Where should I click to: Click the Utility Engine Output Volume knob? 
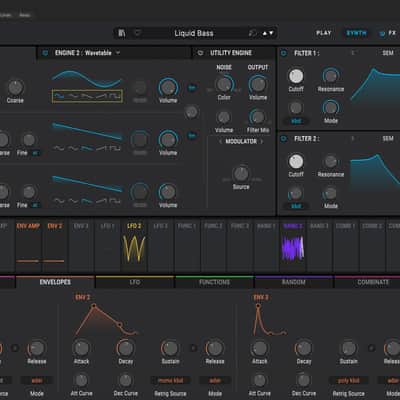(x=258, y=84)
